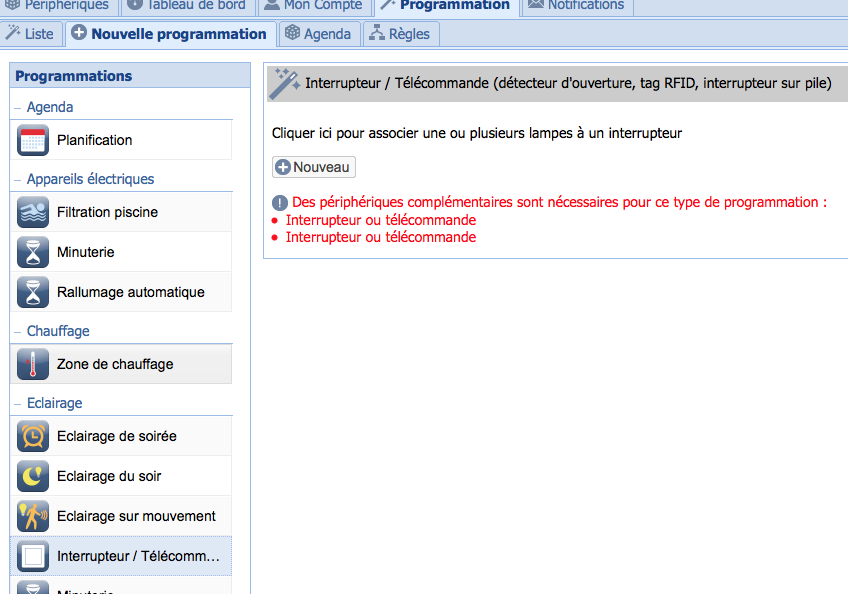The image size is (848, 594).
Task: Open the Périphériques top tab
Action: click(x=58, y=6)
